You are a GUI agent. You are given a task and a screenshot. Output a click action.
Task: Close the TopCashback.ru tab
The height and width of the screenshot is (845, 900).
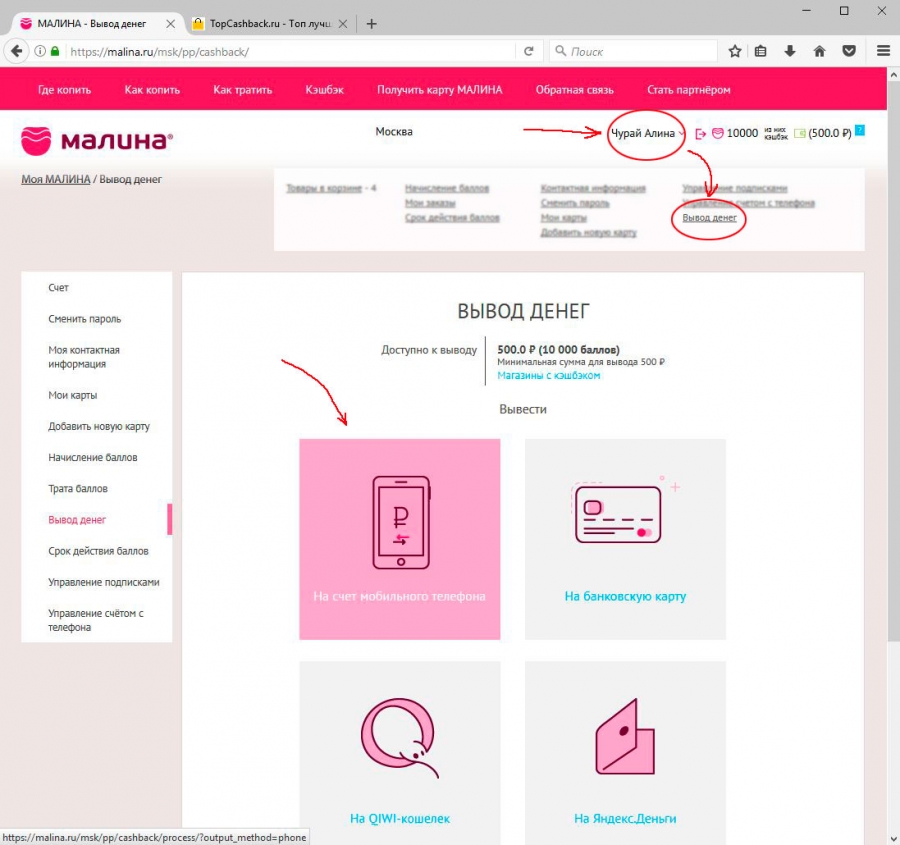tap(343, 24)
